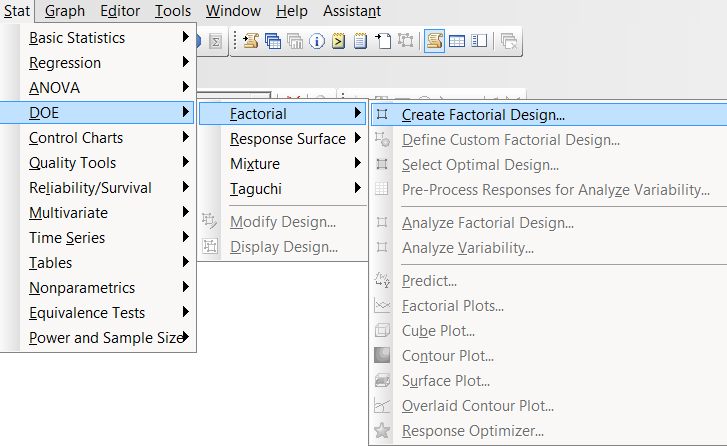Open the Graph menu

tap(65, 11)
